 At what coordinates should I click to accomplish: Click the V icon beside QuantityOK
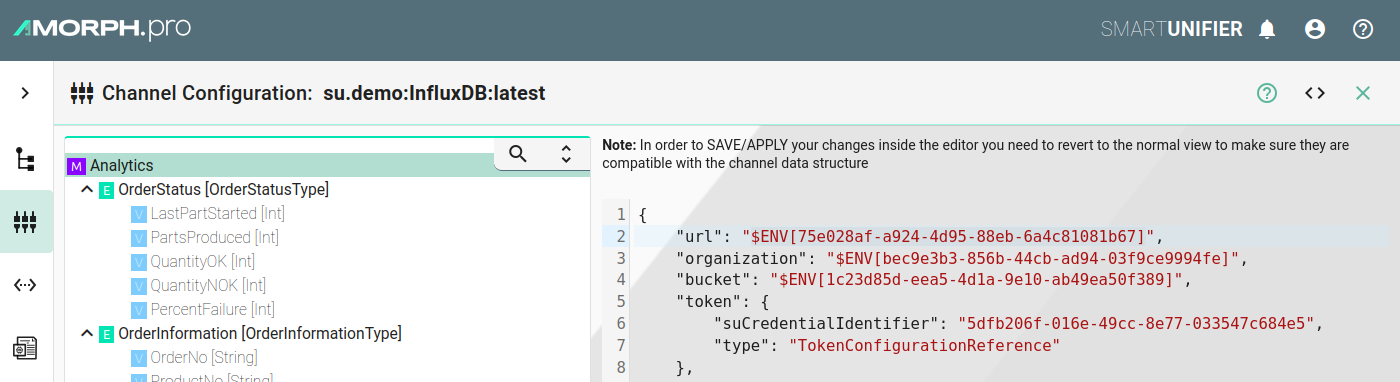(x=138, y=262)
